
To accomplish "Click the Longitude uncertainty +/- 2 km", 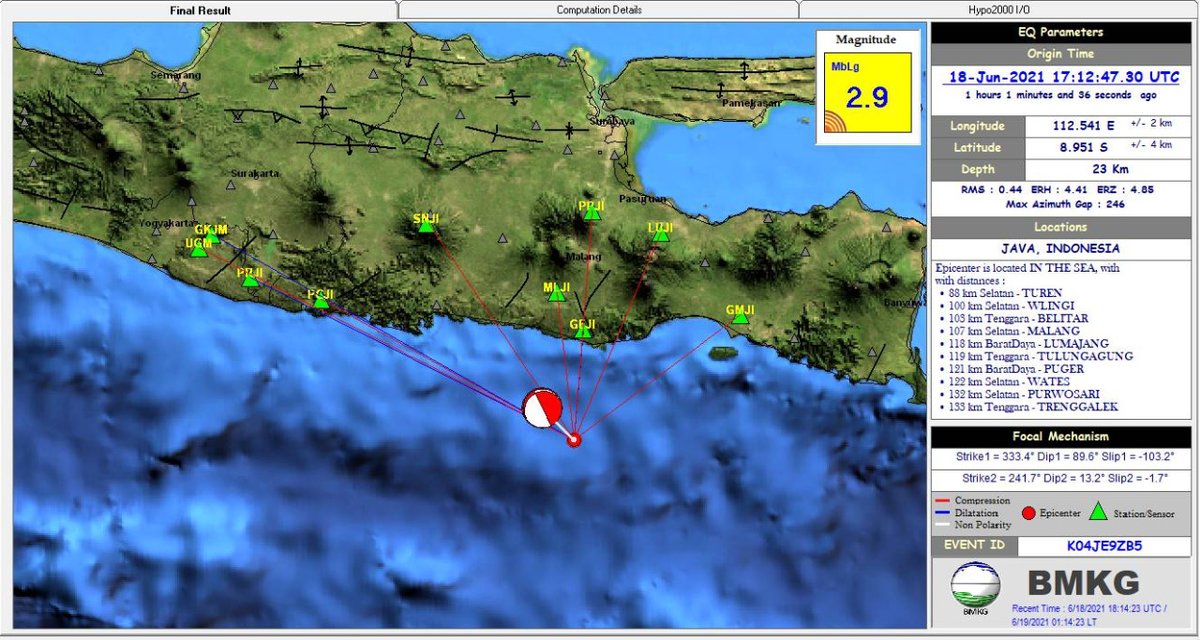I will point(1151,123).
